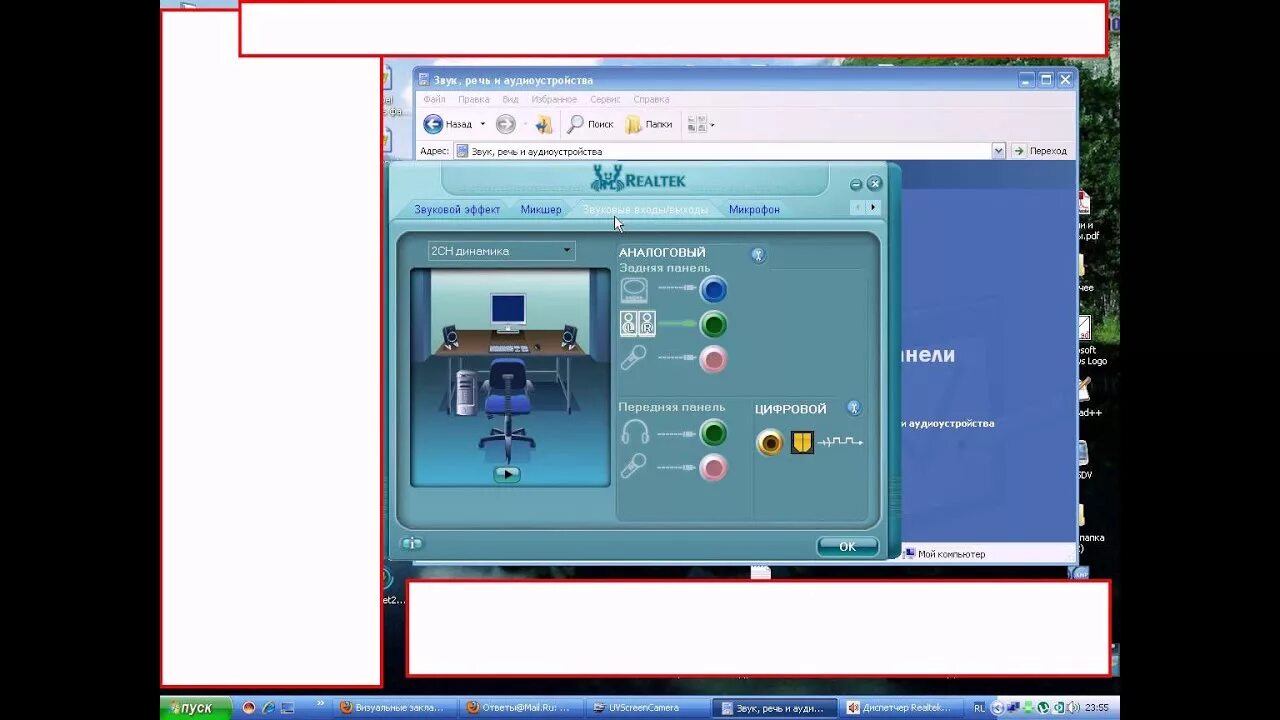
Task: Click the taskbar clock showing 23:55
Action: (1096, 707)
